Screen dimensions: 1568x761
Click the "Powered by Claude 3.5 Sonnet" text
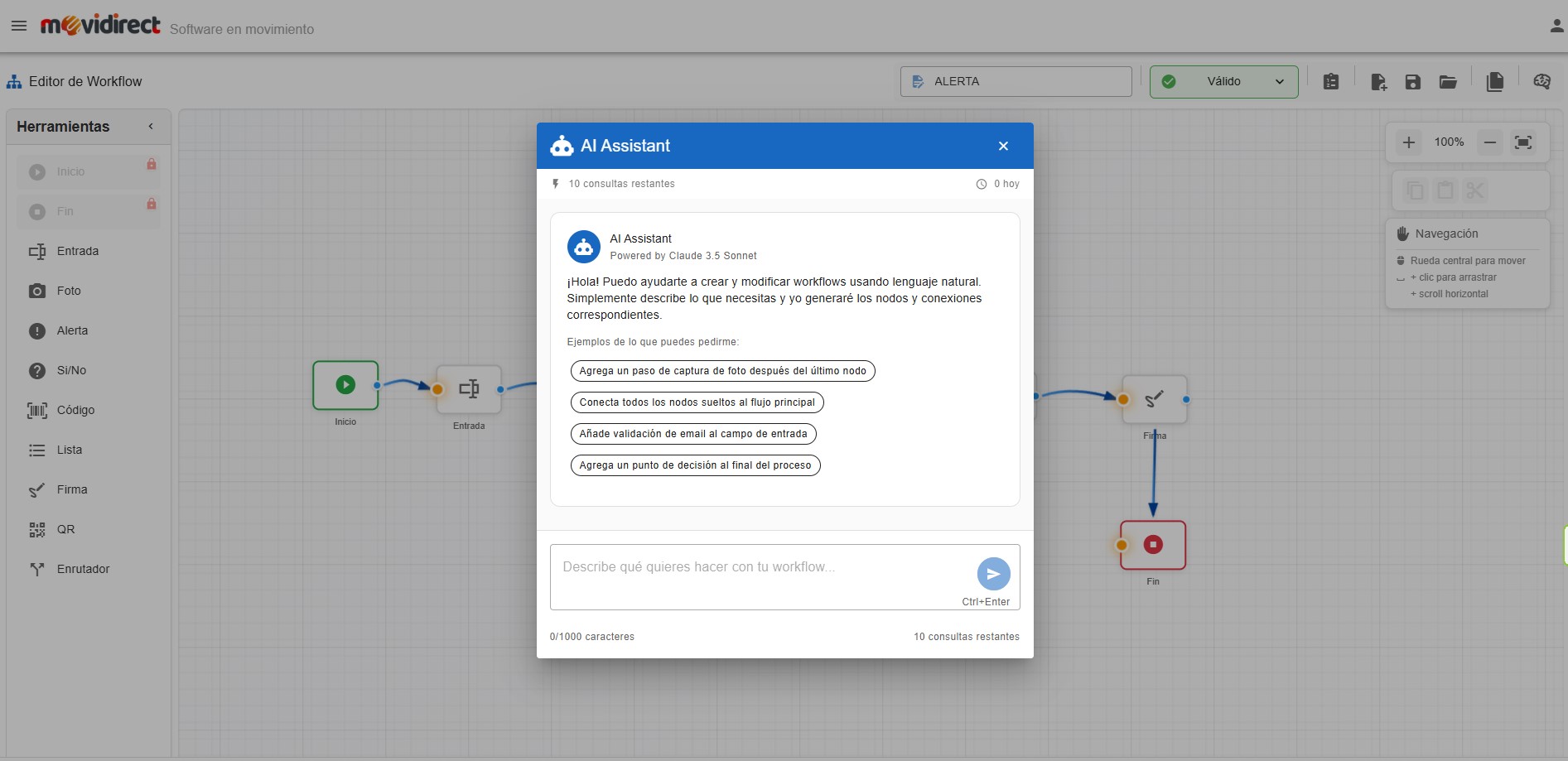[x=683, y=256]
